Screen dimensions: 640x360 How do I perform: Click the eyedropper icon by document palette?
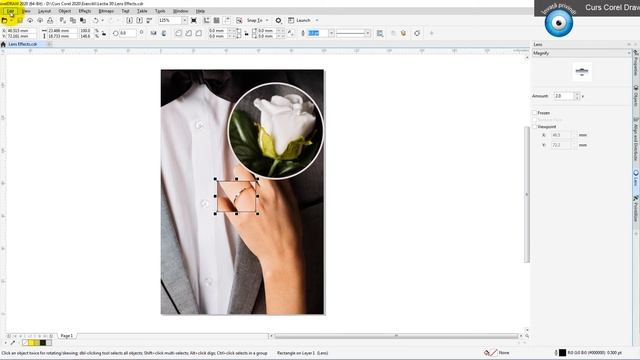click(13, 343)
